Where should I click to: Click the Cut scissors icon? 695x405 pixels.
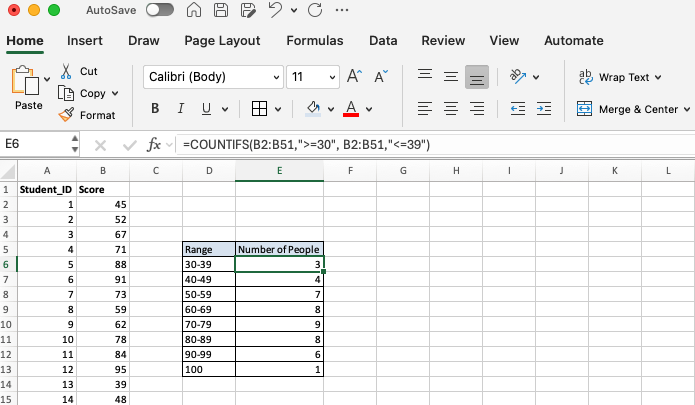(66, 72)
